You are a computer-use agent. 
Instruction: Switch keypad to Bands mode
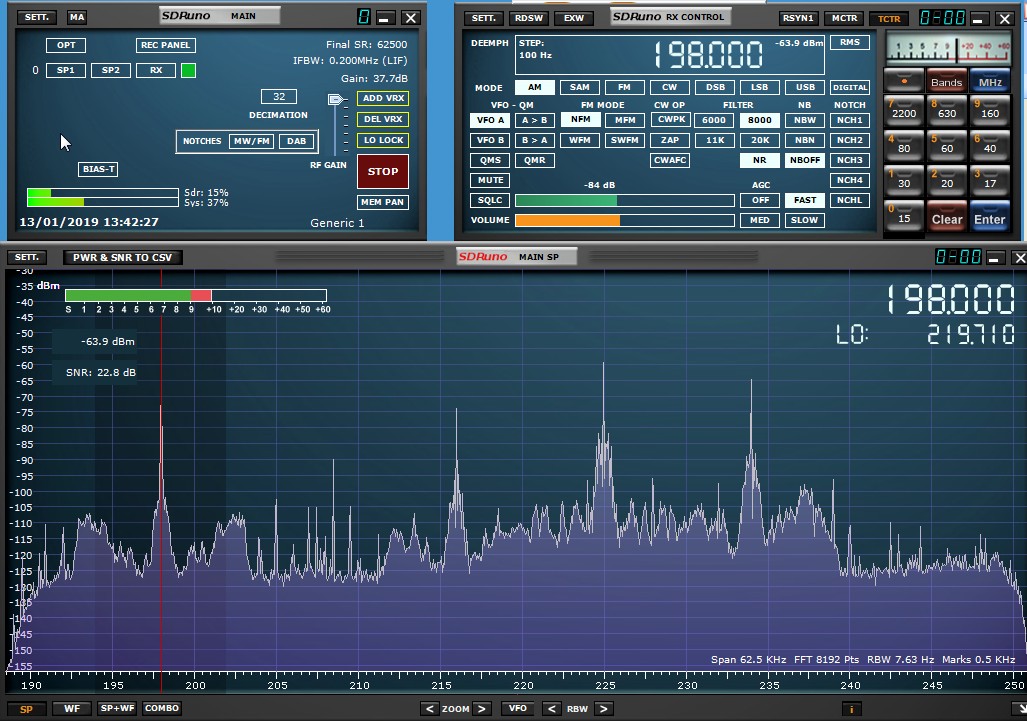[x=947, y=81]
